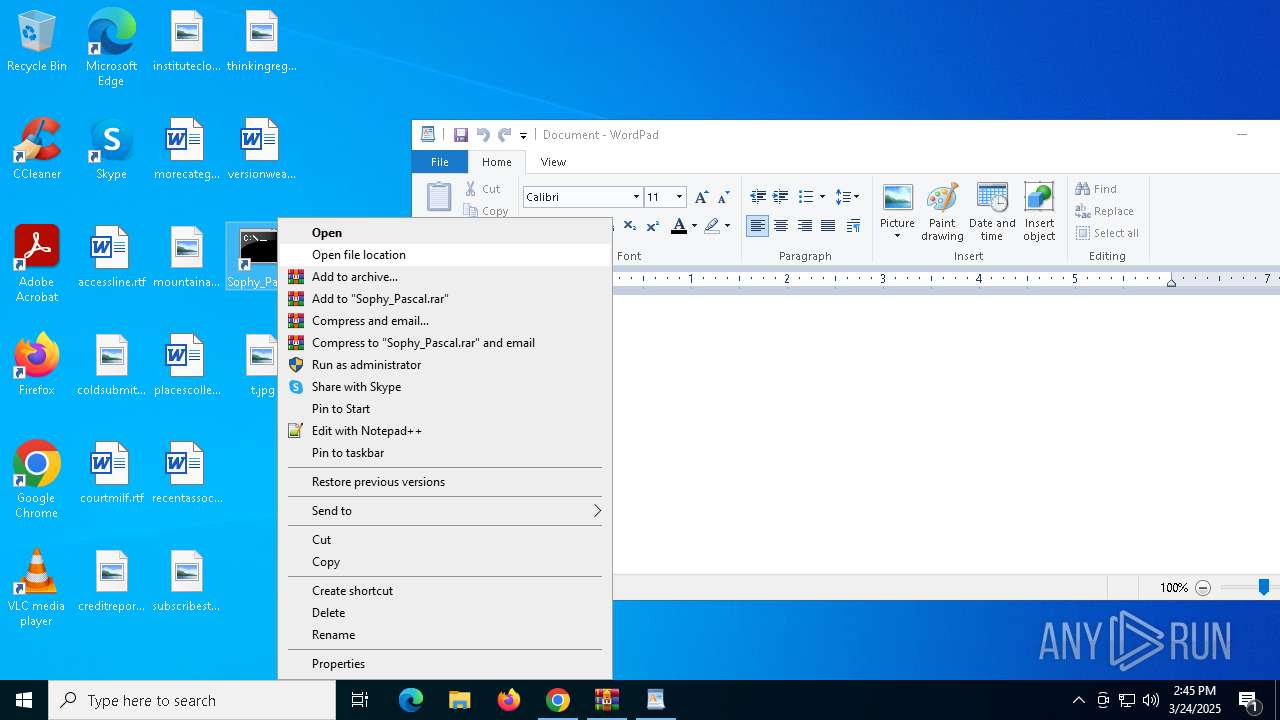The image size is (1280, 720).
Task: Select VLC media player desktop icon
Action: coord(37,589)
